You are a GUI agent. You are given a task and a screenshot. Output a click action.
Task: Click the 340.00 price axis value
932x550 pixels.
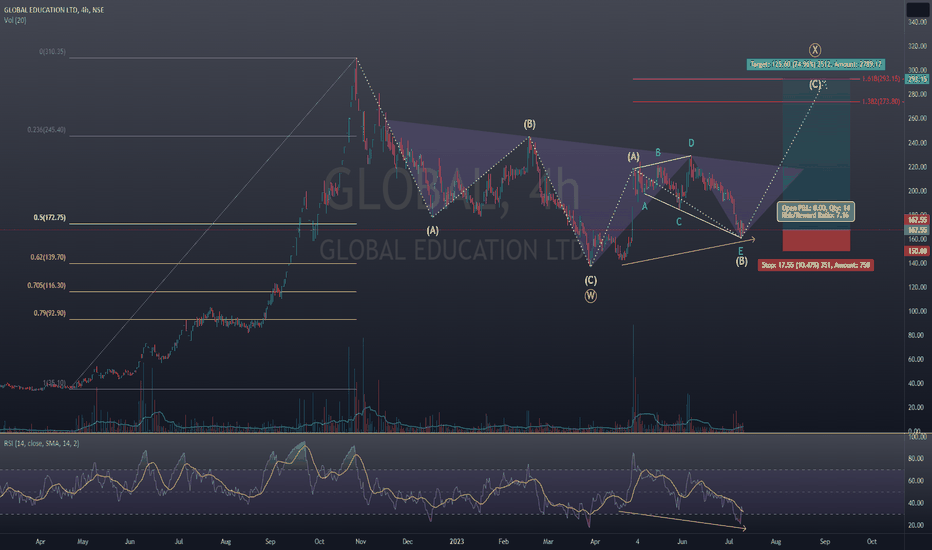(917, 22)
